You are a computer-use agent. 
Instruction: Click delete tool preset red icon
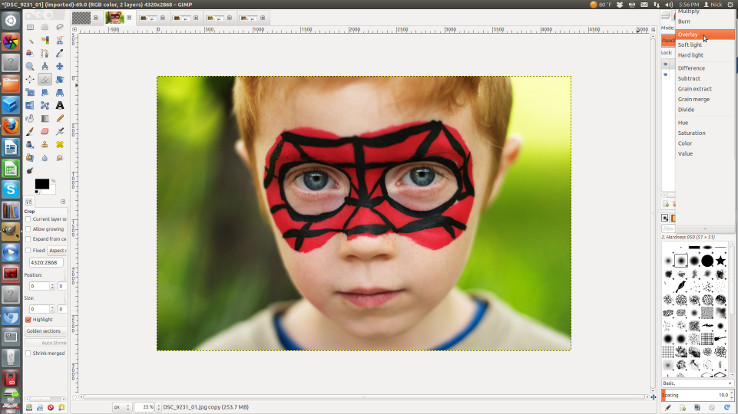tap(50, 407)
